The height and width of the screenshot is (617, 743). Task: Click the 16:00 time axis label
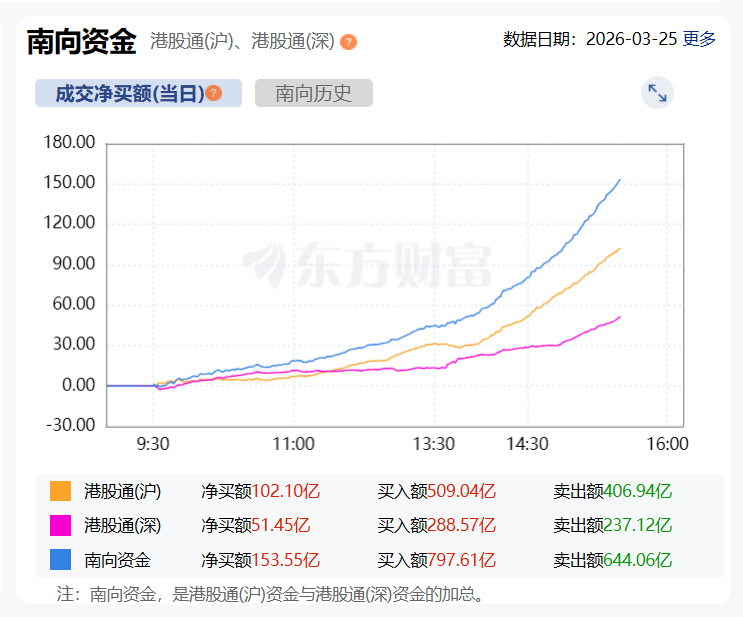tap(668, 444)
